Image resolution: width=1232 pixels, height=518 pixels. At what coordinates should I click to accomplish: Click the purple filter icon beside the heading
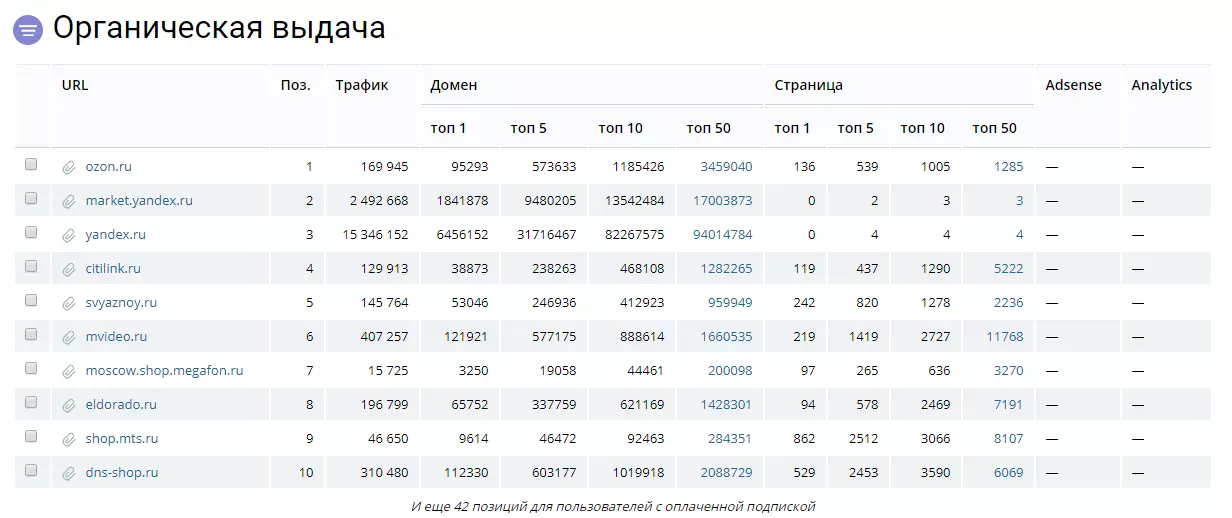28,30
